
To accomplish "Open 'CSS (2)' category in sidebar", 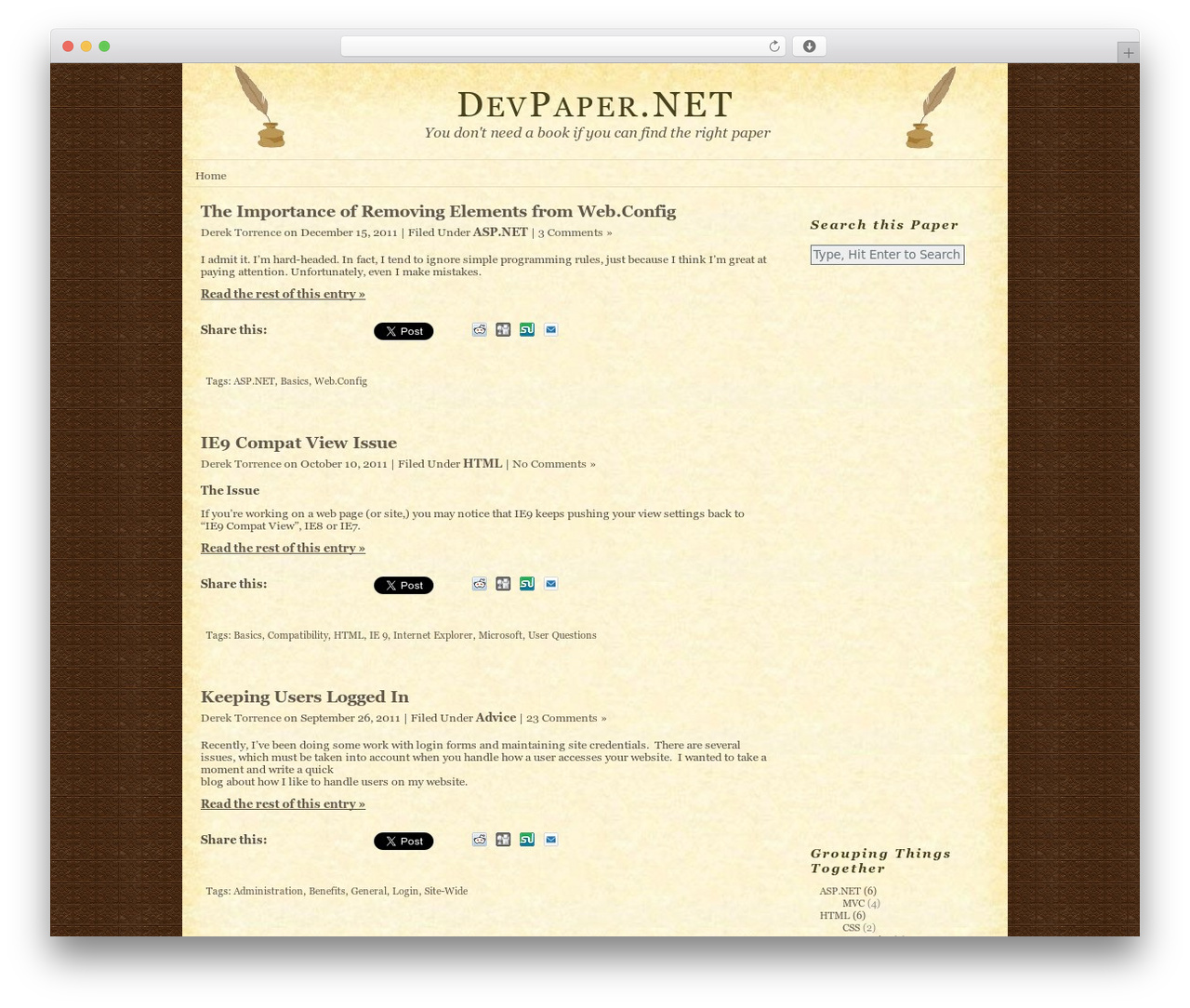I will [x=859, y=928].
